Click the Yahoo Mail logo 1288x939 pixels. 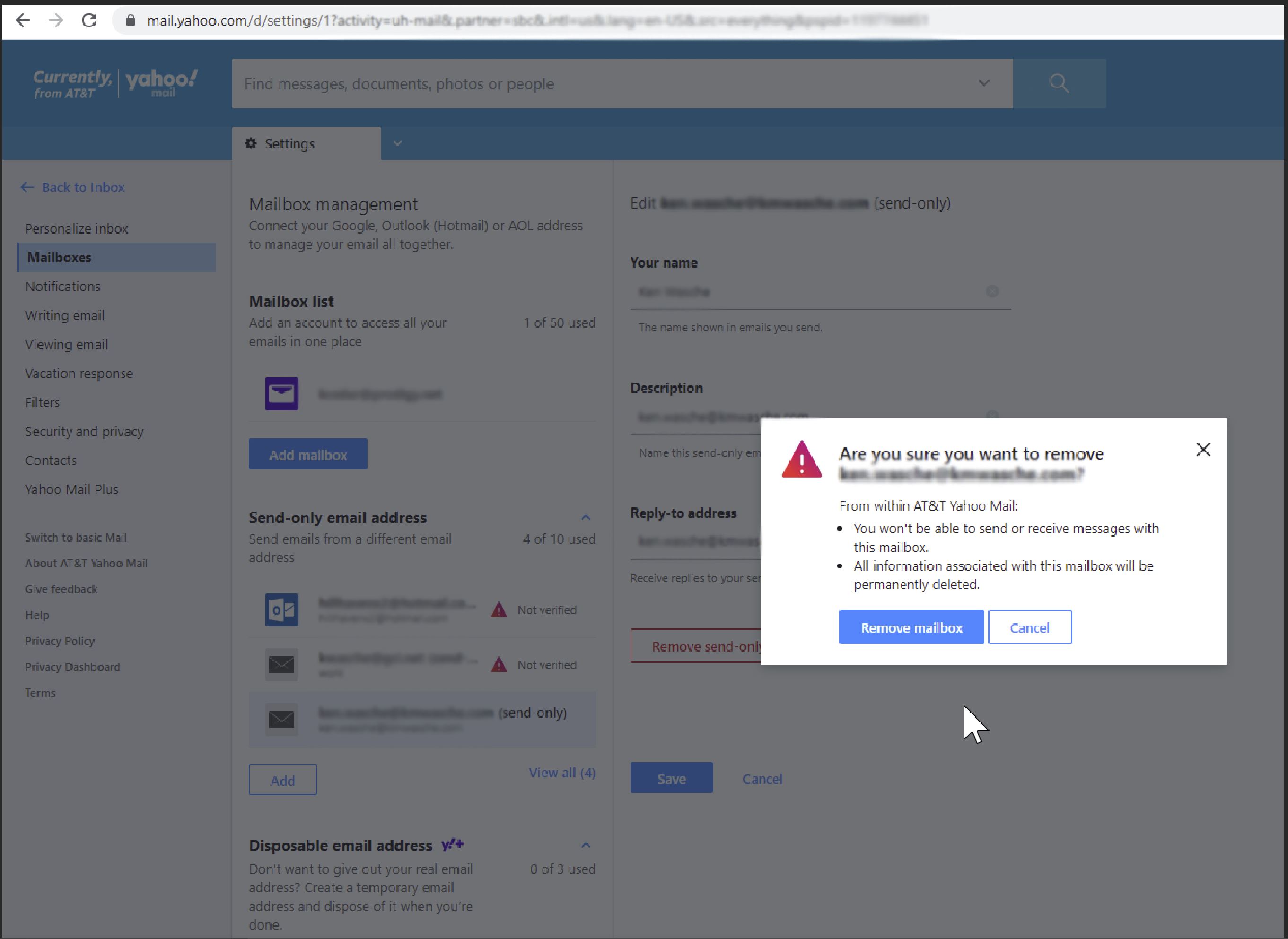pos(161,82)
